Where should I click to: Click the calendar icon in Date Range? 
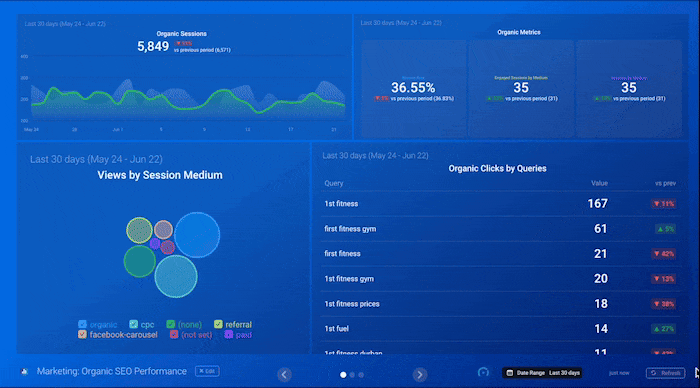pyautogui.click(x=509, y=373)
